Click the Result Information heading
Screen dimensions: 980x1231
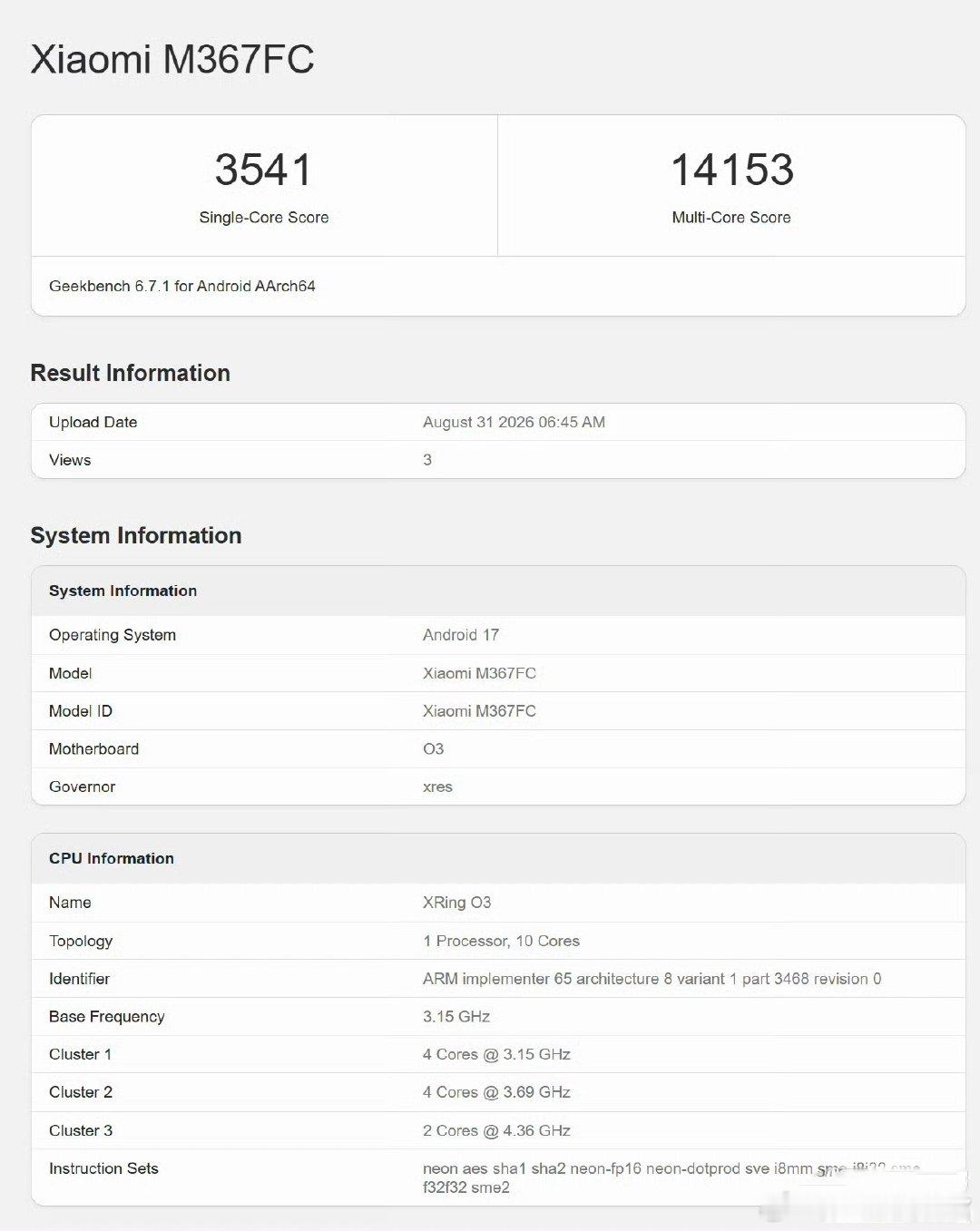pyautogui.click(x=130, y=373)
